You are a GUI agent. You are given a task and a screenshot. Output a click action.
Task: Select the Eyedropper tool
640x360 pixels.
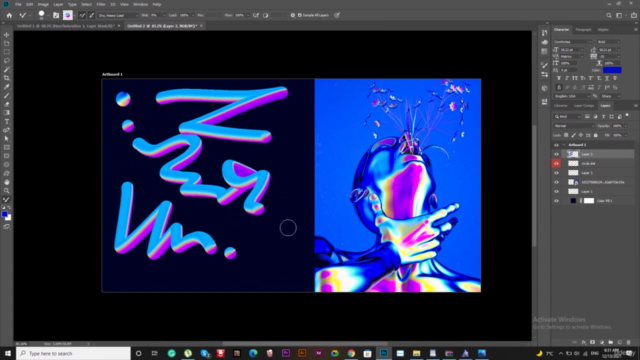click(x=7, y=87)
